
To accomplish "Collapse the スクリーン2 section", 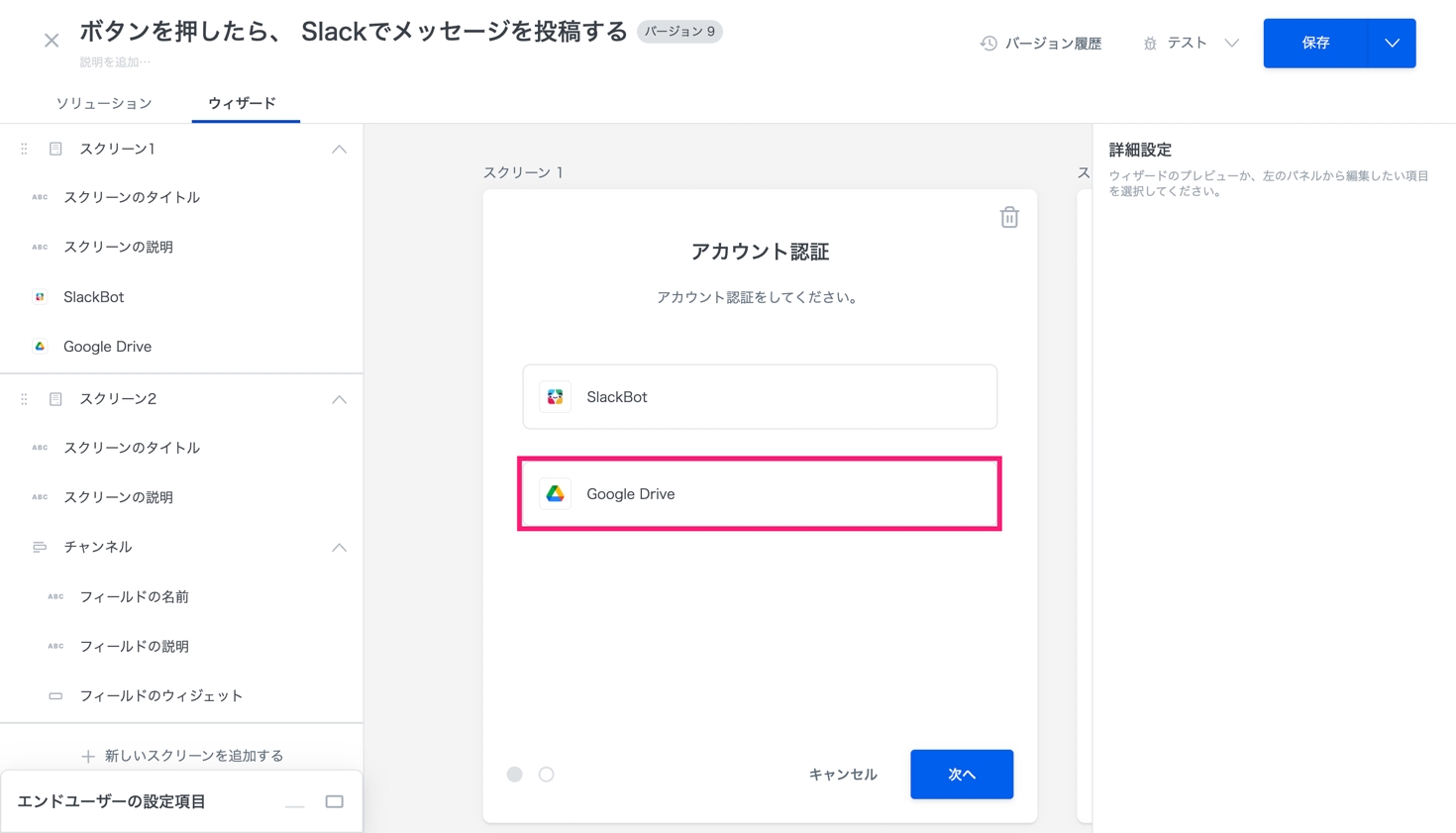I will [339, 399].
